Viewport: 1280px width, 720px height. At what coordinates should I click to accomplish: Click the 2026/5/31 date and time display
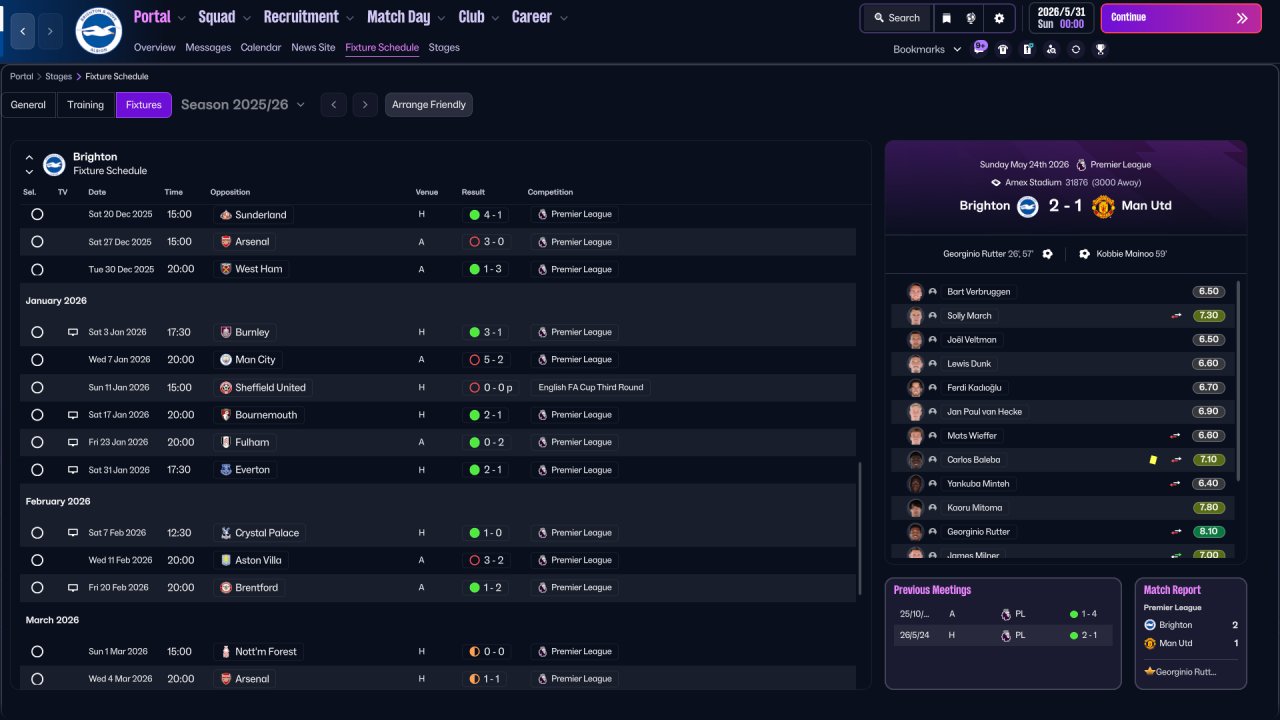coord(1061,18)
